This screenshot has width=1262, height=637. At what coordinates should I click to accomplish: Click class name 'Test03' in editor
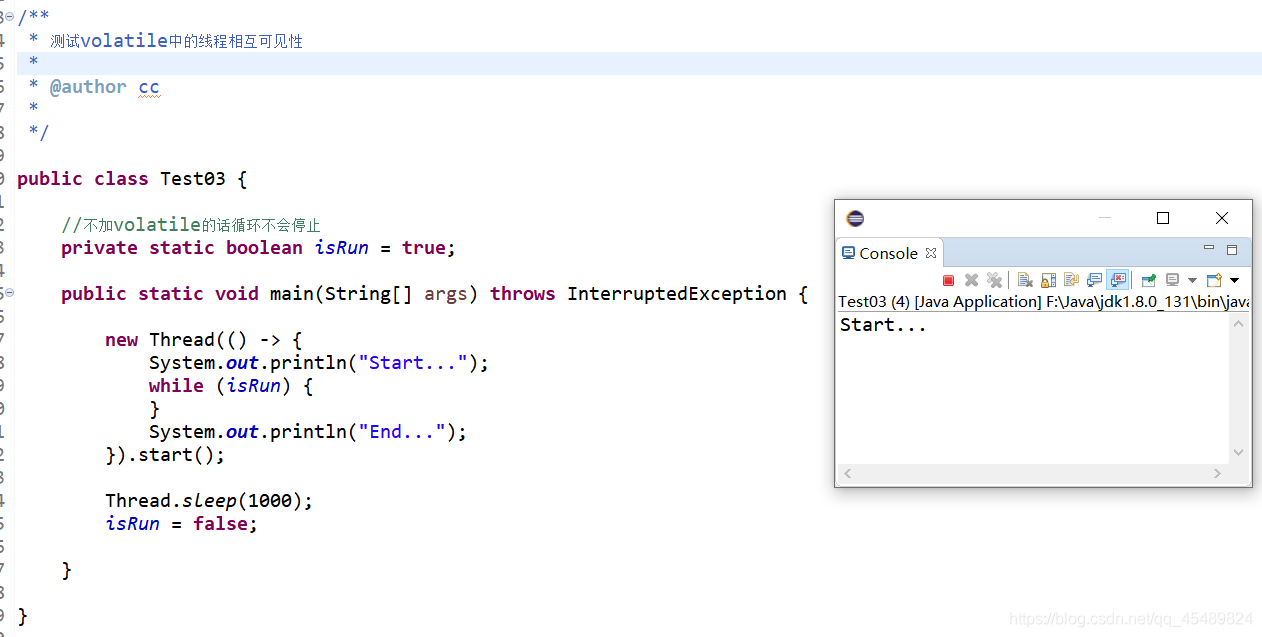[193, 179]
